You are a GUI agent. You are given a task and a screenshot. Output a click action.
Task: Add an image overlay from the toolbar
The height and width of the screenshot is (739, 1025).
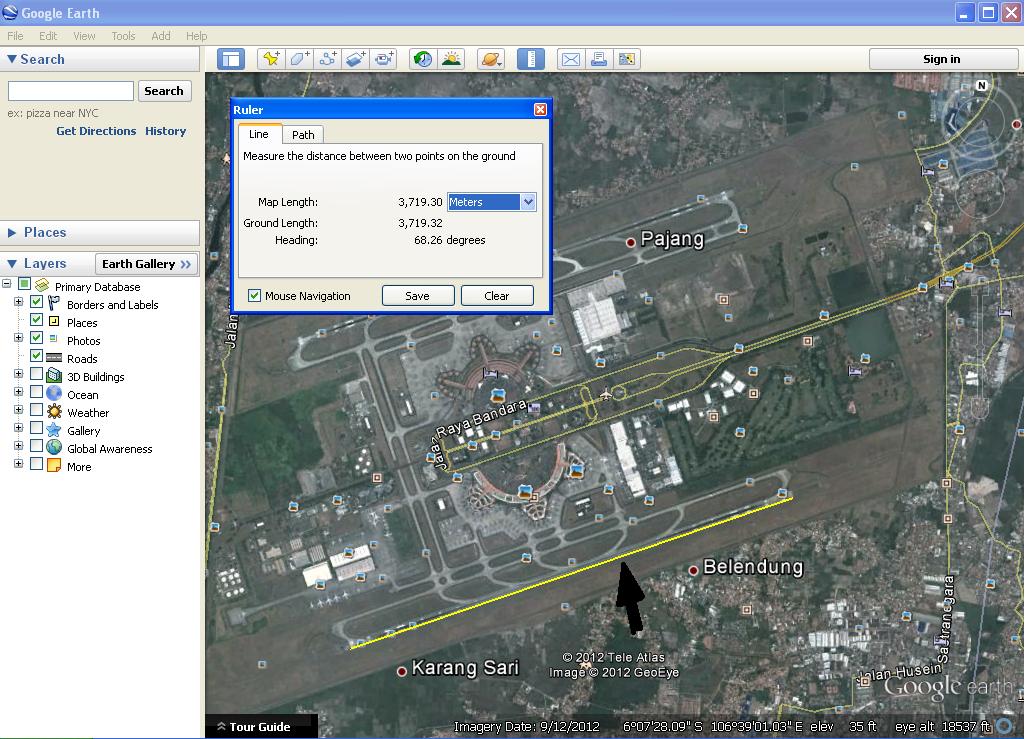(356, 59)
